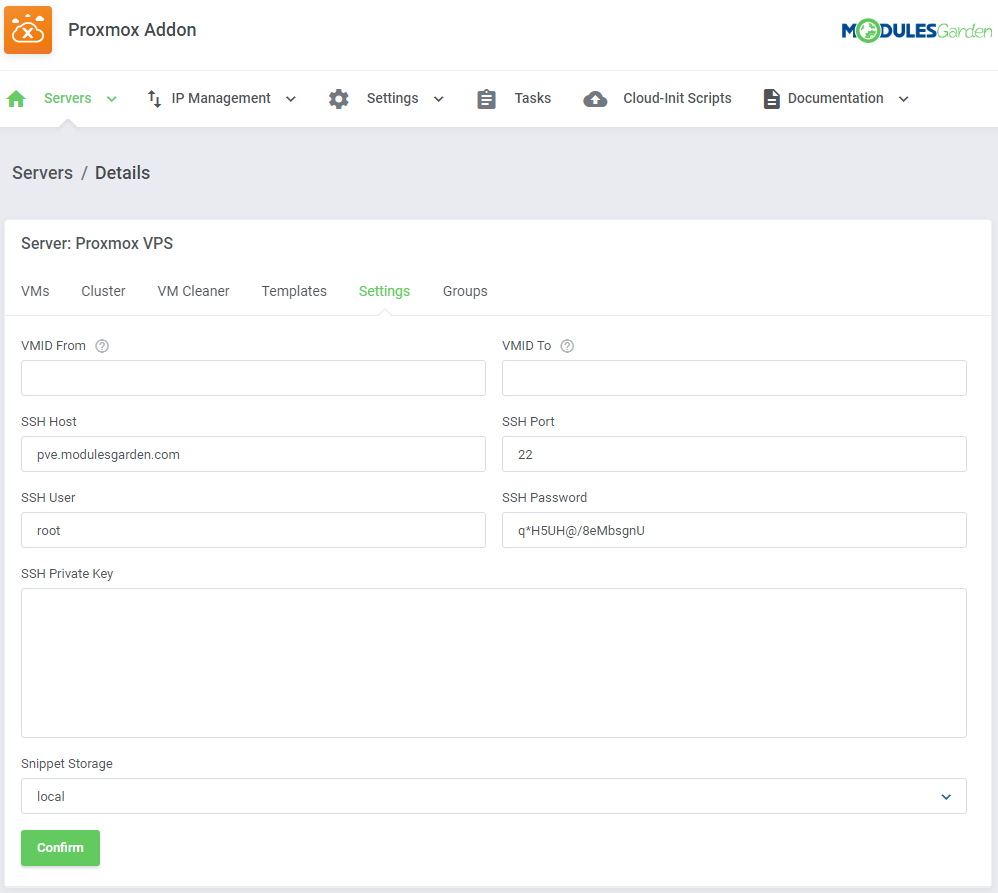This screenshot has height=893, width=998.
Task: Open the Documentation menu
Action: click(835, 98)
